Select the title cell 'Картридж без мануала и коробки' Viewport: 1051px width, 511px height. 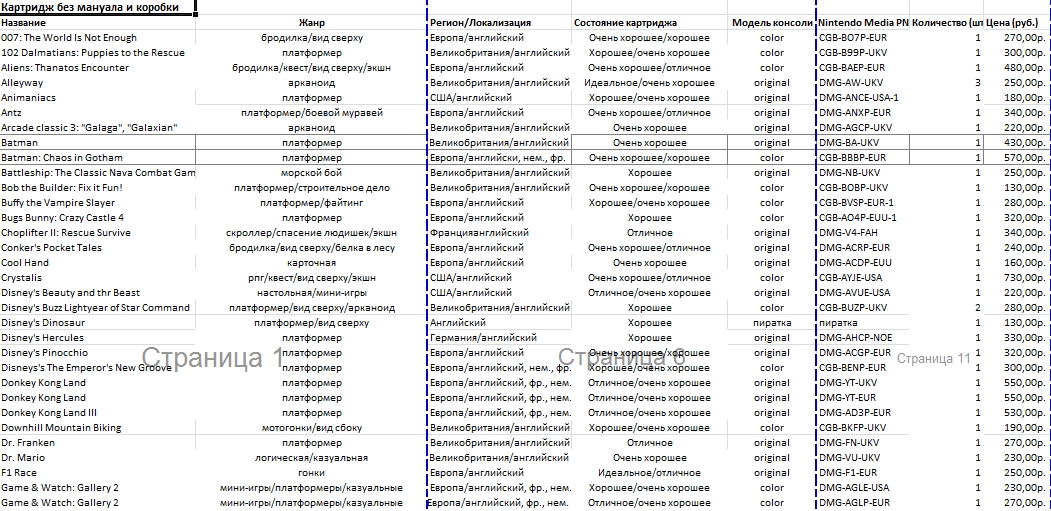tap(98, 8)
